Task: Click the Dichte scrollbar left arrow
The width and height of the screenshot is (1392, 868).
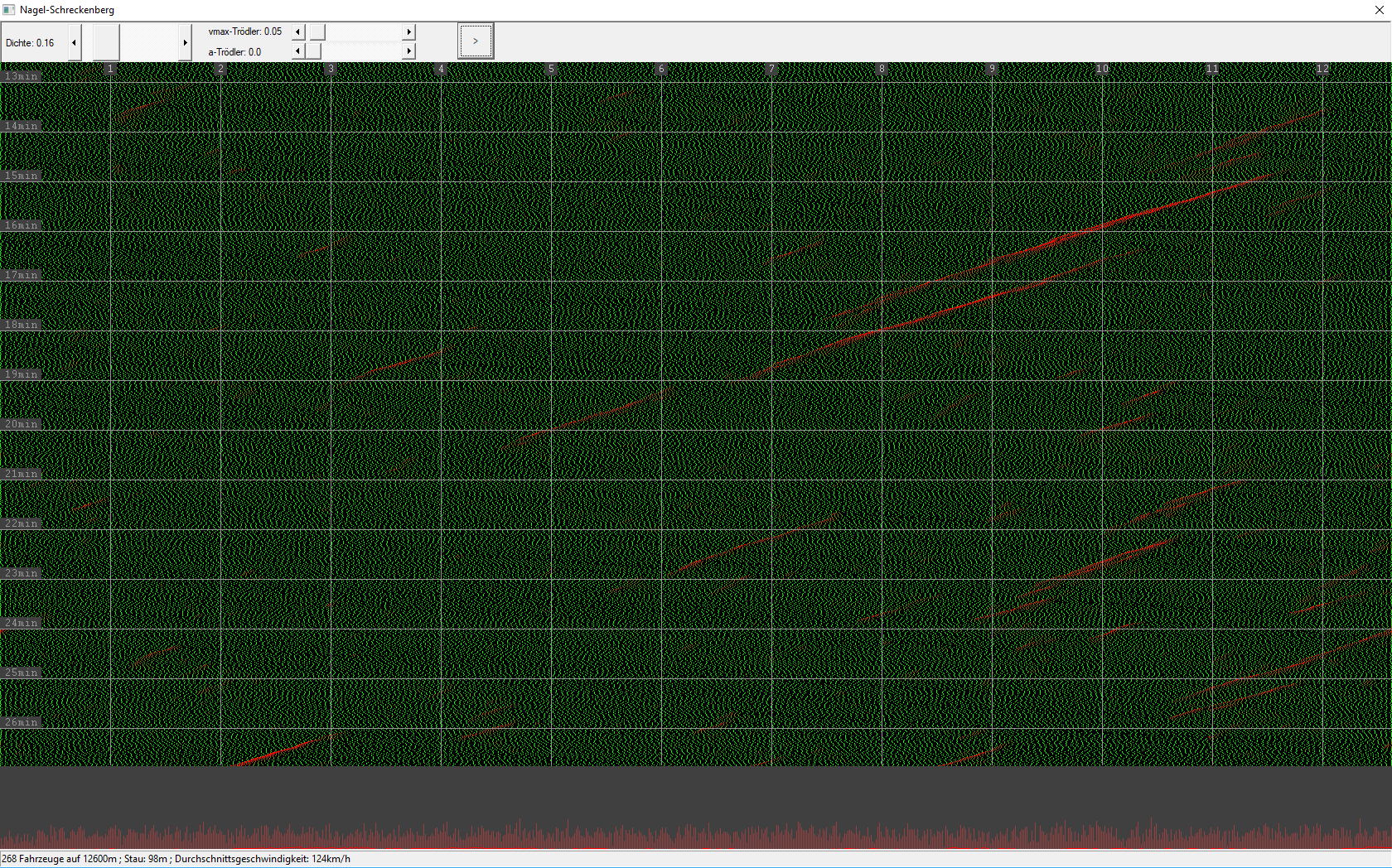Action: tap(75, 42)
